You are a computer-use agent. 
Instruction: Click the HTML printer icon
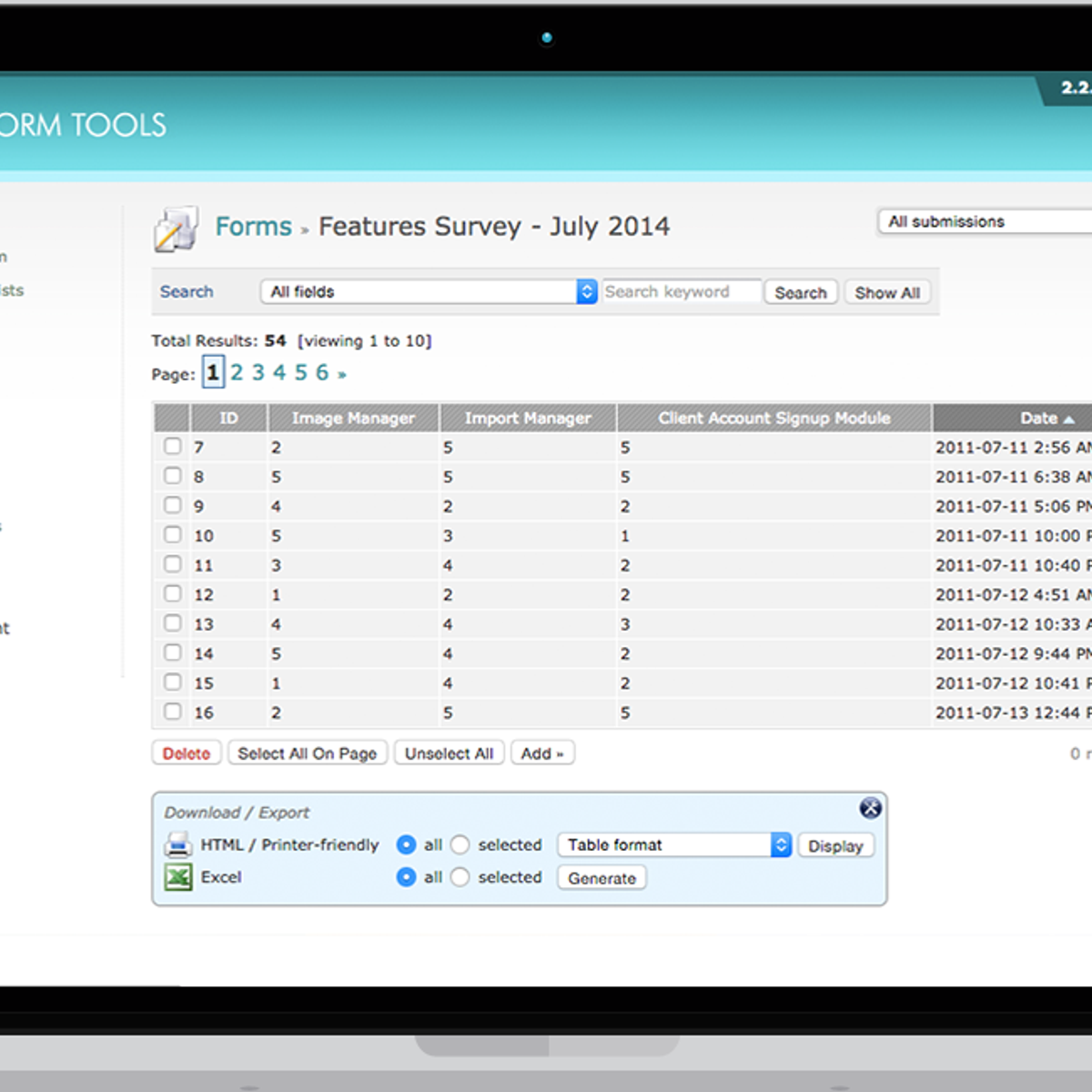pyautogui.click(x=178, y=845)
